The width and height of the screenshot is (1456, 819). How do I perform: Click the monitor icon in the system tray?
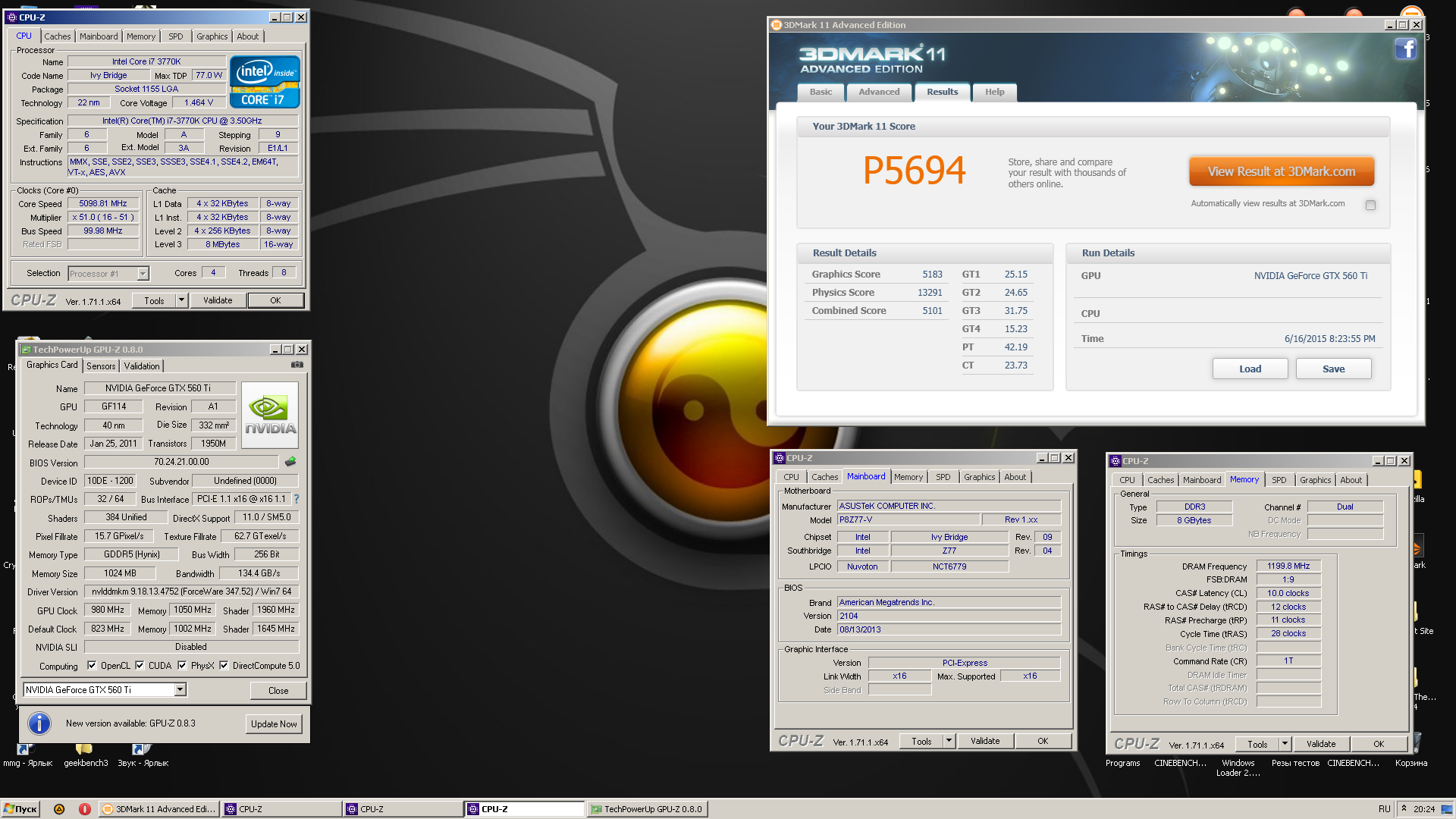coord(1447,809)
